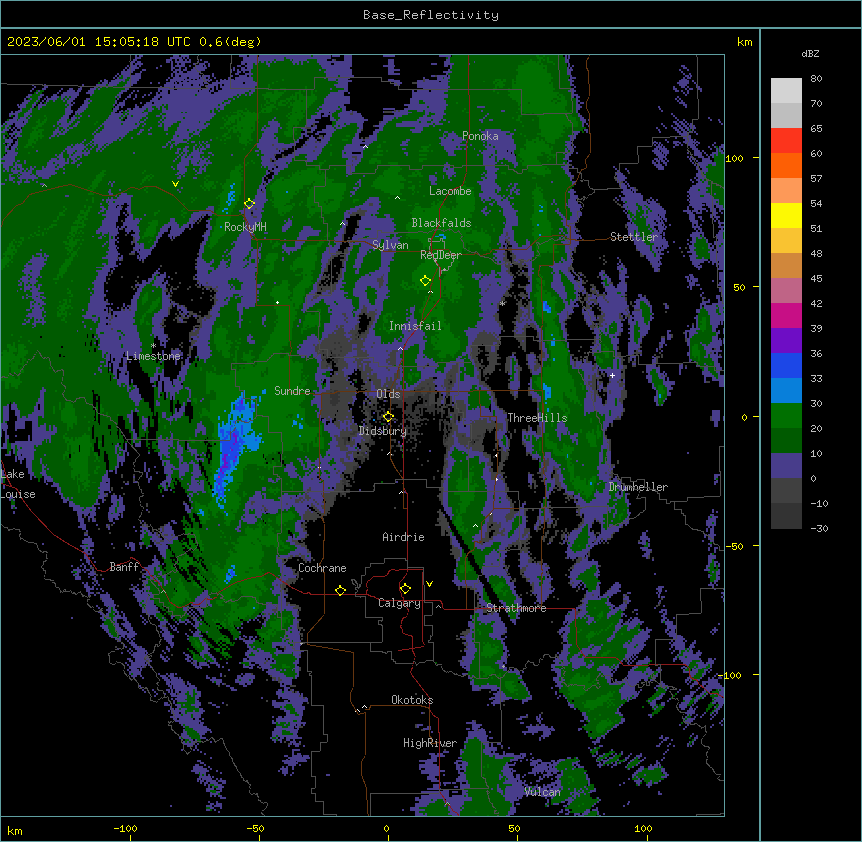
Task: Click the Base_Reflectivity title
Action: [x=431, y=15]
